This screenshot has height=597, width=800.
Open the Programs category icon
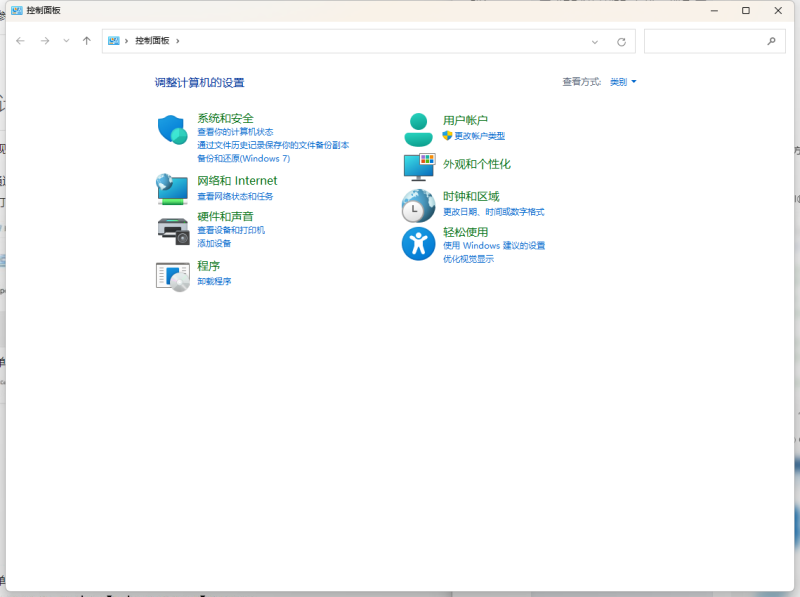[x=172, y=275]
